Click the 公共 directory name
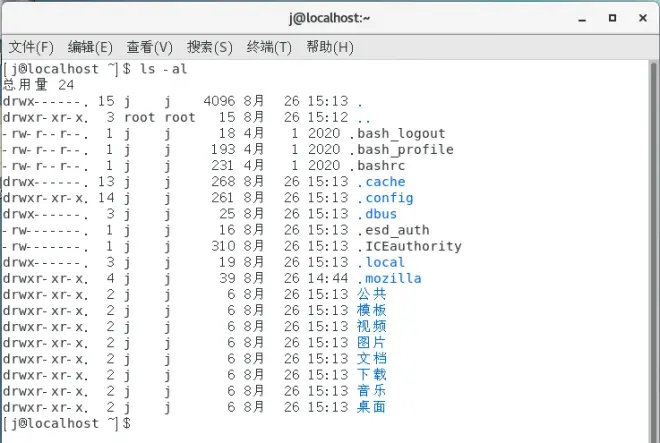Screen dimensions: 660x443 [372, 294]
